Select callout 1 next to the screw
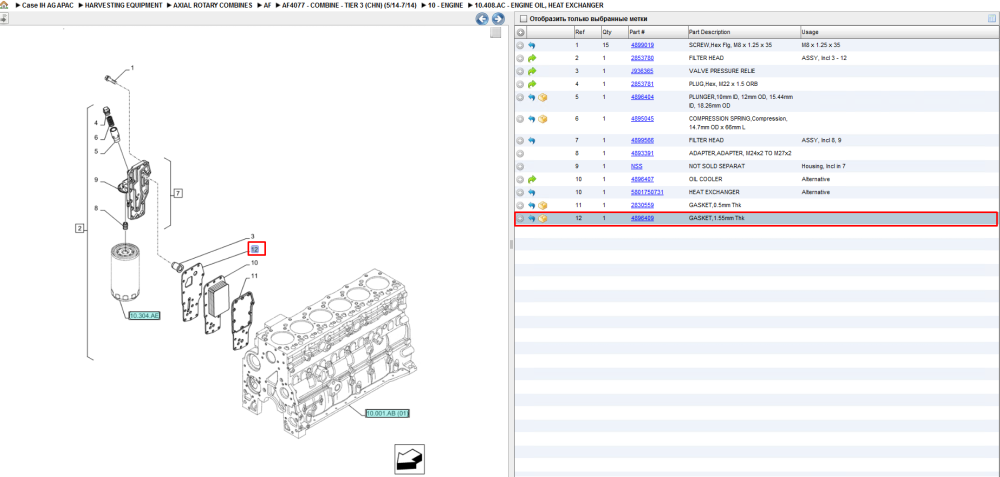The image size is (1000, 477). pyautogui.click(x=133, y=68)
